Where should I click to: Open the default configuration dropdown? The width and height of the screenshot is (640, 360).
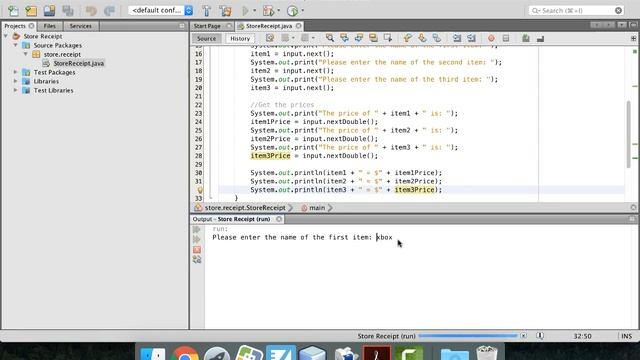tap(161, 10)
